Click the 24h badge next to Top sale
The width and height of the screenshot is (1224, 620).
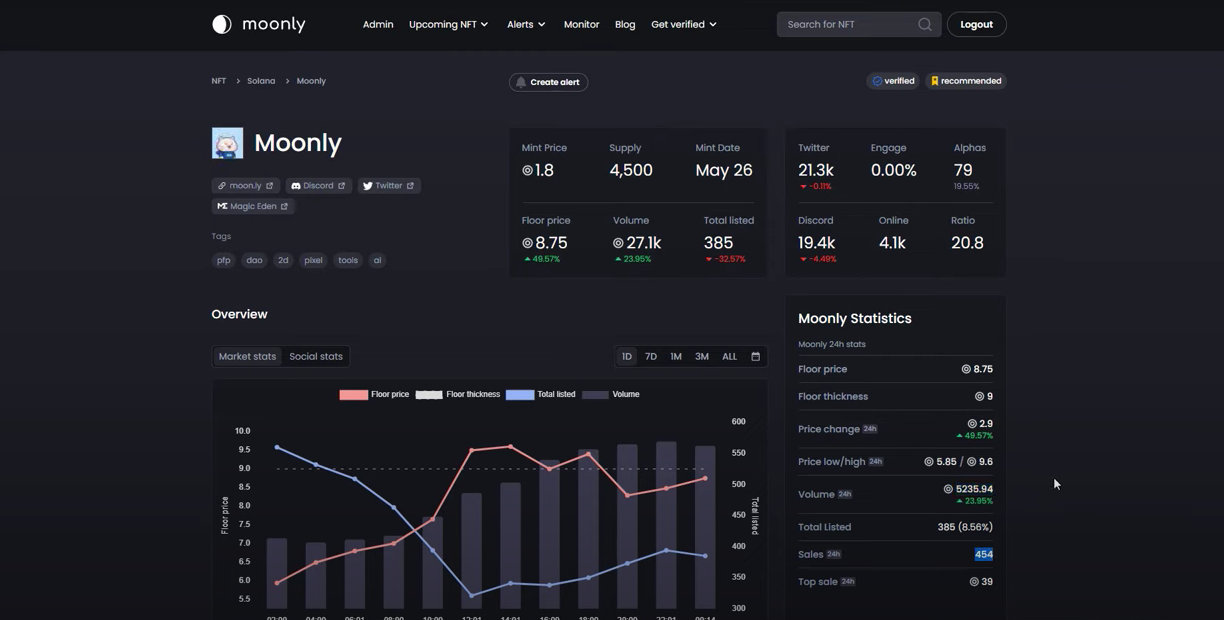tap(848, 581)
